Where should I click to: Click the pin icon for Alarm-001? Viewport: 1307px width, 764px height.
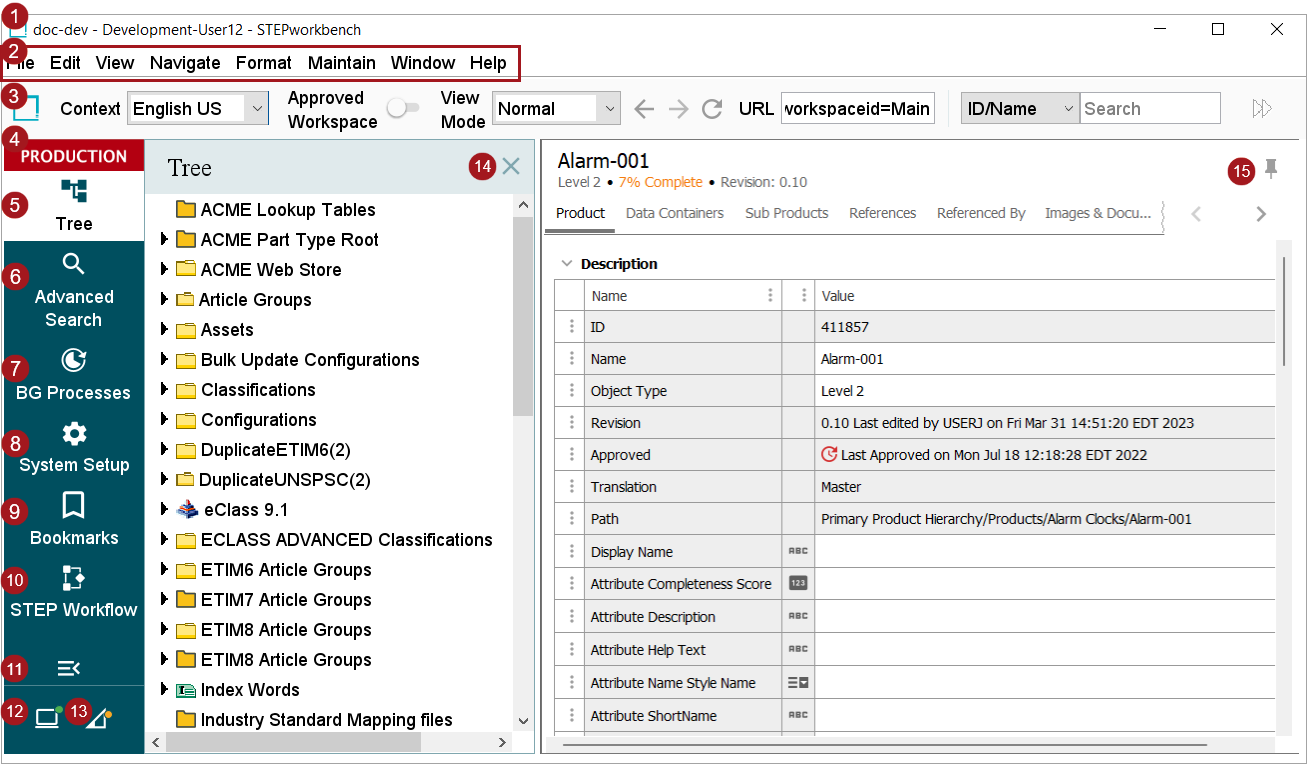[x=1271, y=169]
